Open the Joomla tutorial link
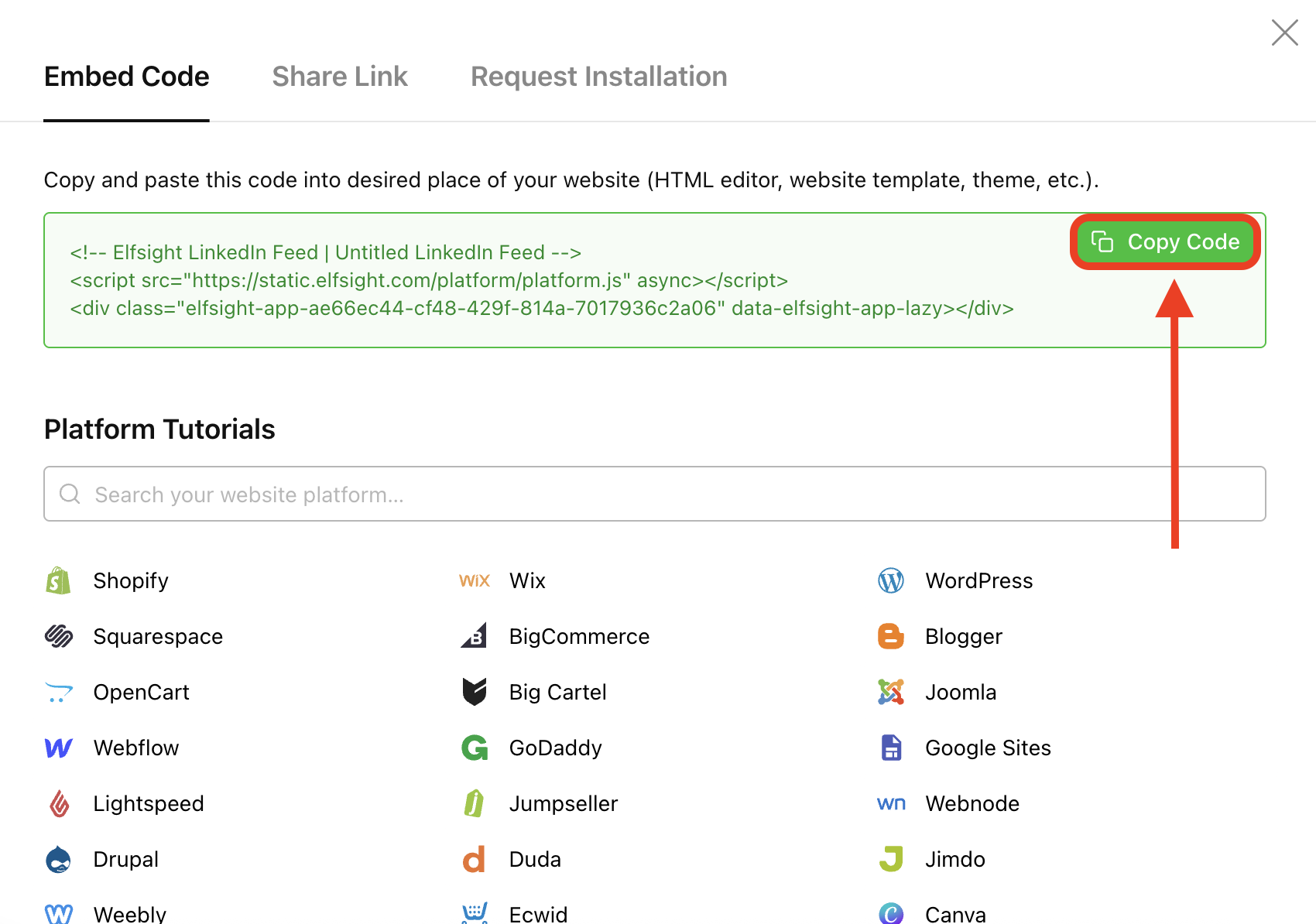 [961, 692]
